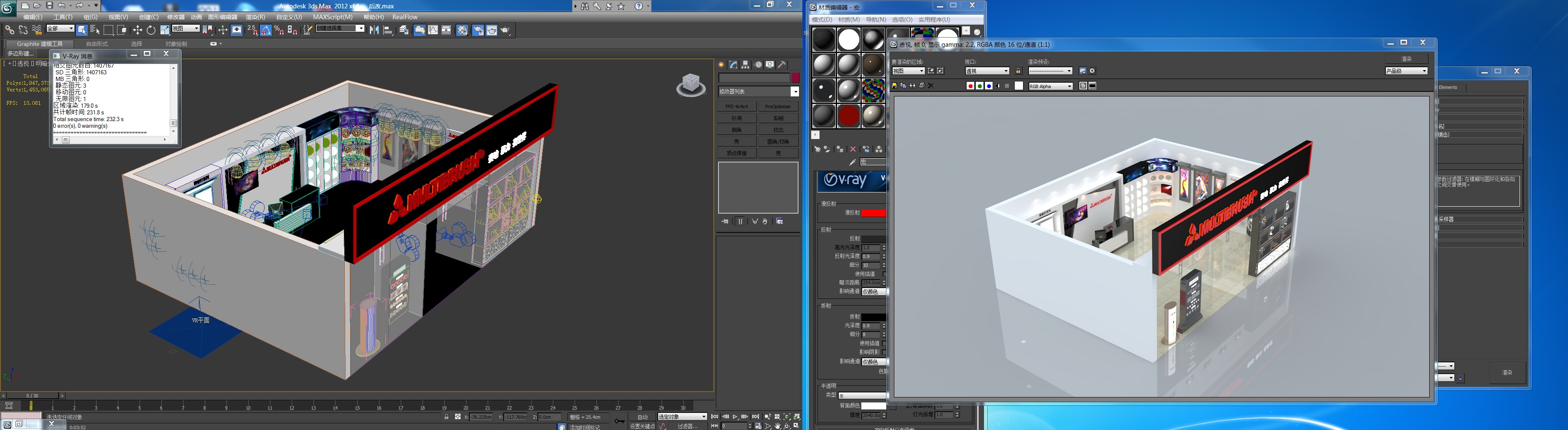Click the Mirror tool icon
Image resolution: width=1568 pixels, height=430 pixels.
coord(374,29)
